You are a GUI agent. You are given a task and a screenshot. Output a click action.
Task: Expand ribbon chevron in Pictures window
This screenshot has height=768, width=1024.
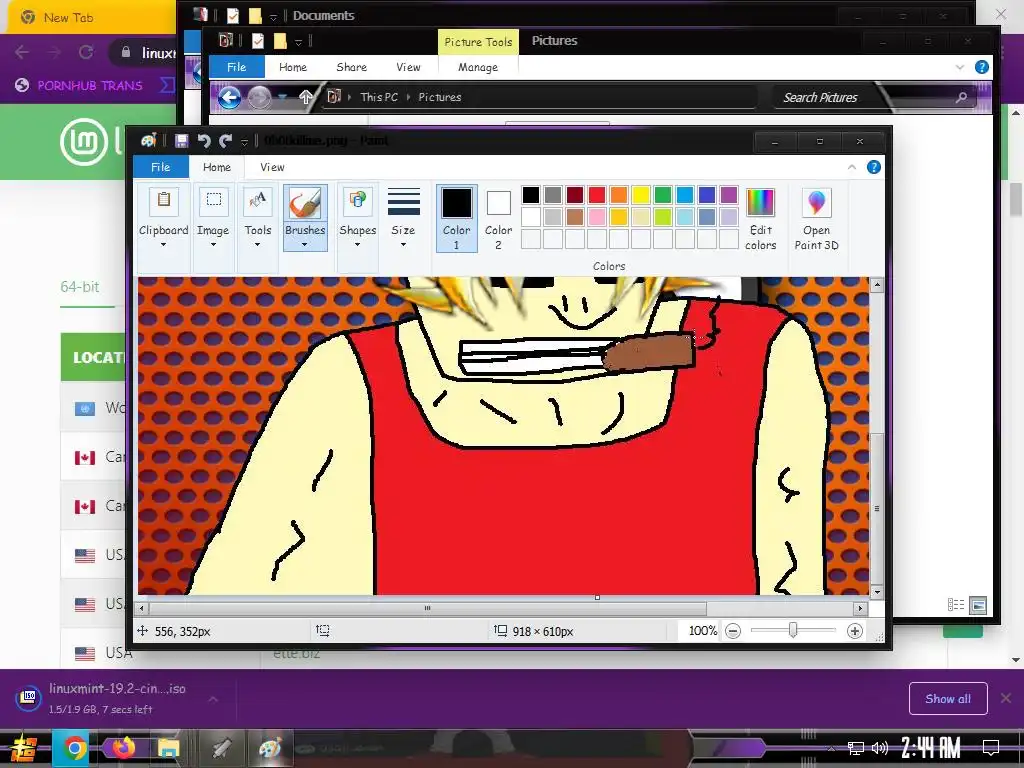click(959, 67)
